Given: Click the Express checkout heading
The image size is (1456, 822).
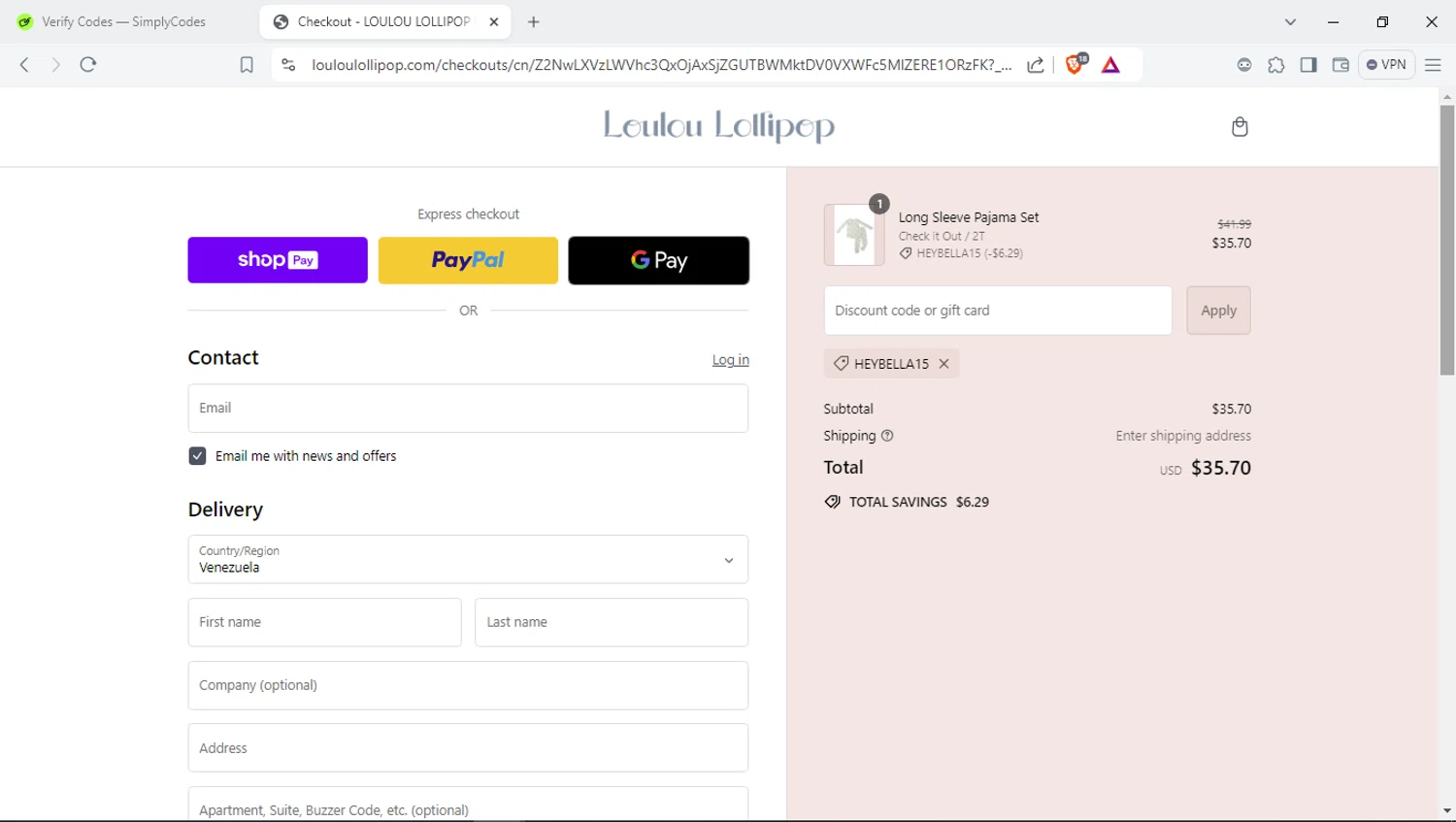Looking at the screenshot, I should tap(468, 214).
